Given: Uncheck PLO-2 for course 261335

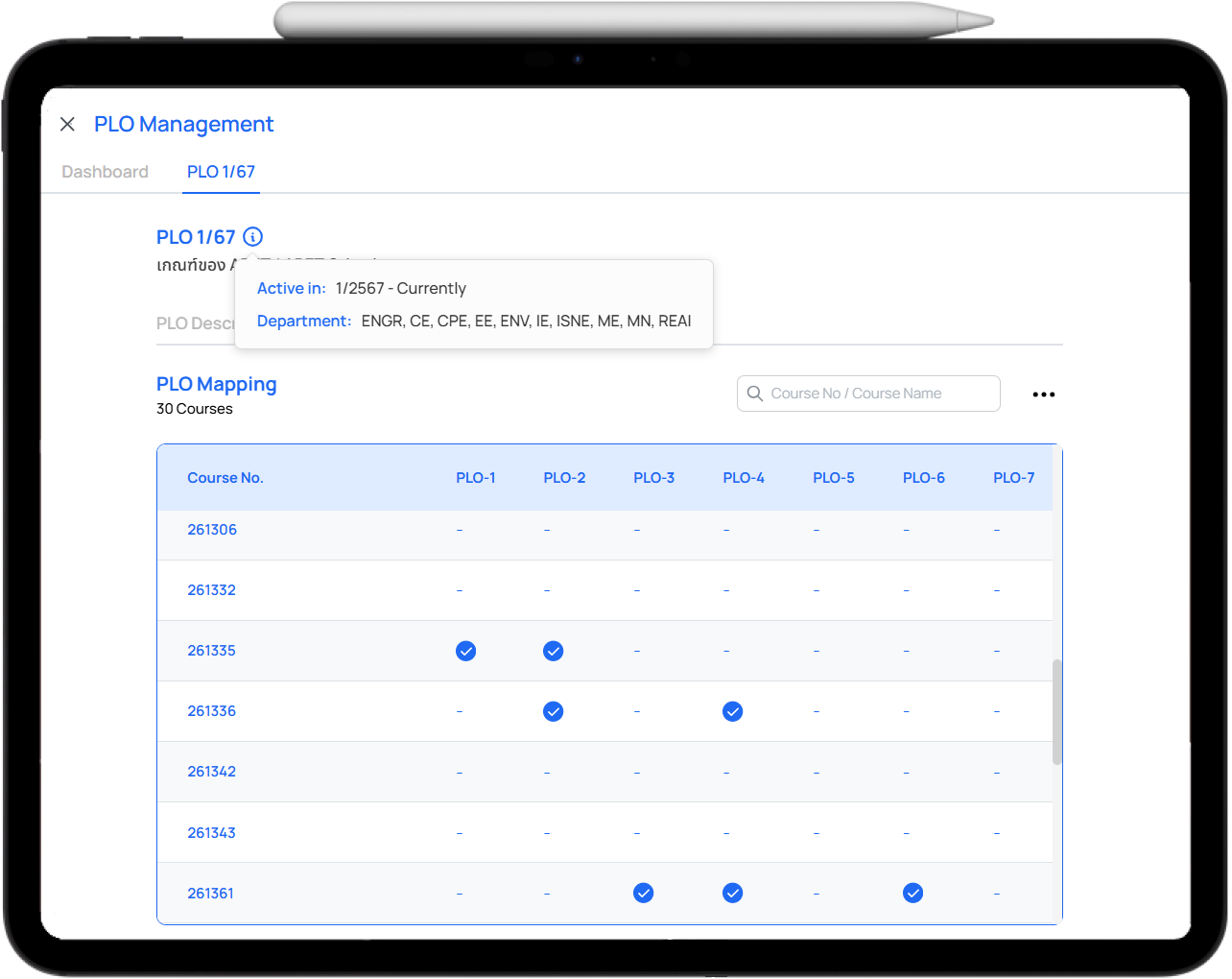Looking at the screenshot, I should point(553,651).
